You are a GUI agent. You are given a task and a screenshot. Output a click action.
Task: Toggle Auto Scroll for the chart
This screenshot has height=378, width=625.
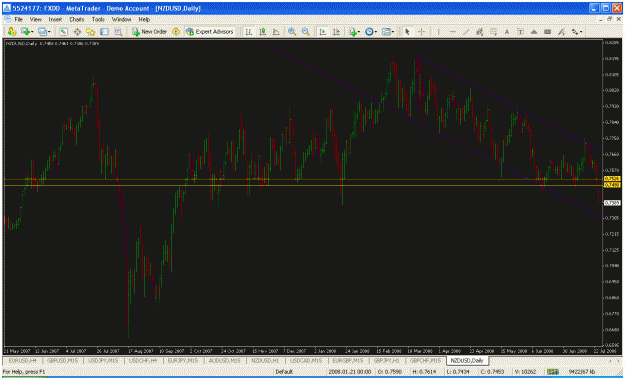tap(322, 32)
